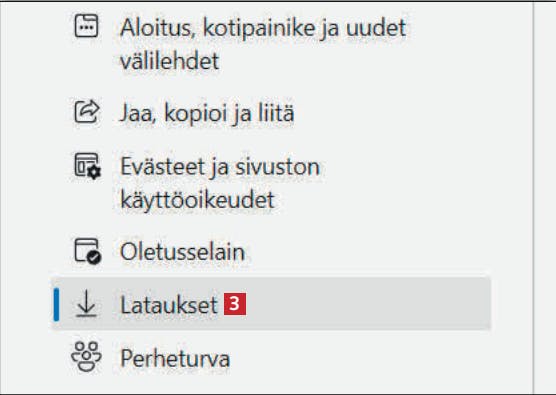
Task: Click the Perheturva family people icon
Action: click(x=86, y=357)
